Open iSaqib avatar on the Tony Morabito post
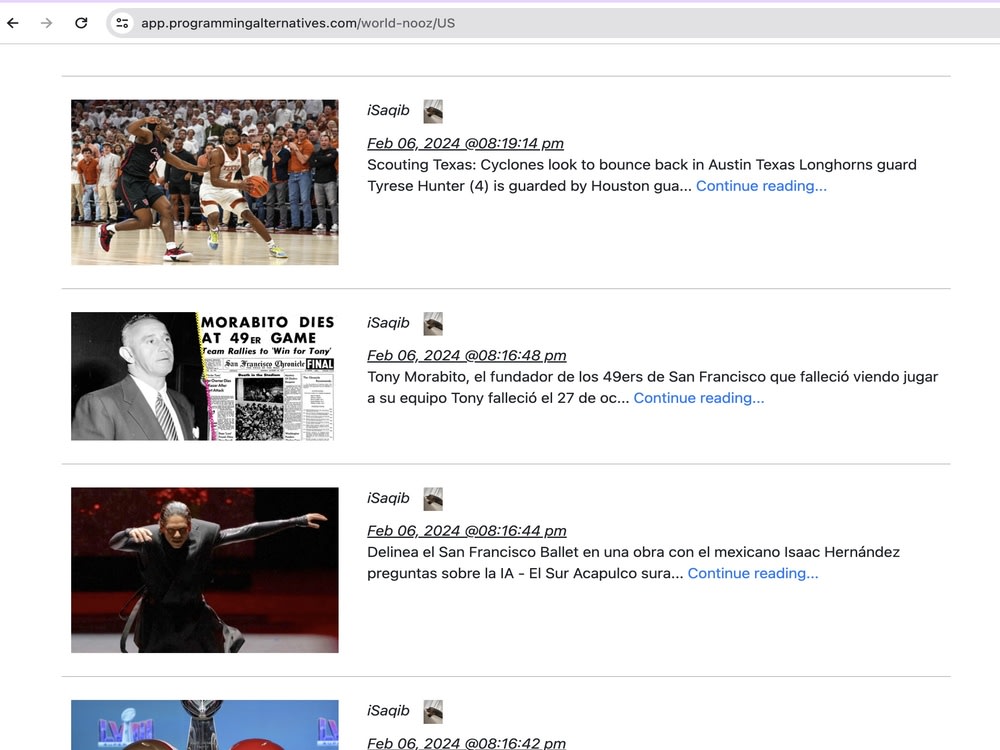 tap(433, 324)
